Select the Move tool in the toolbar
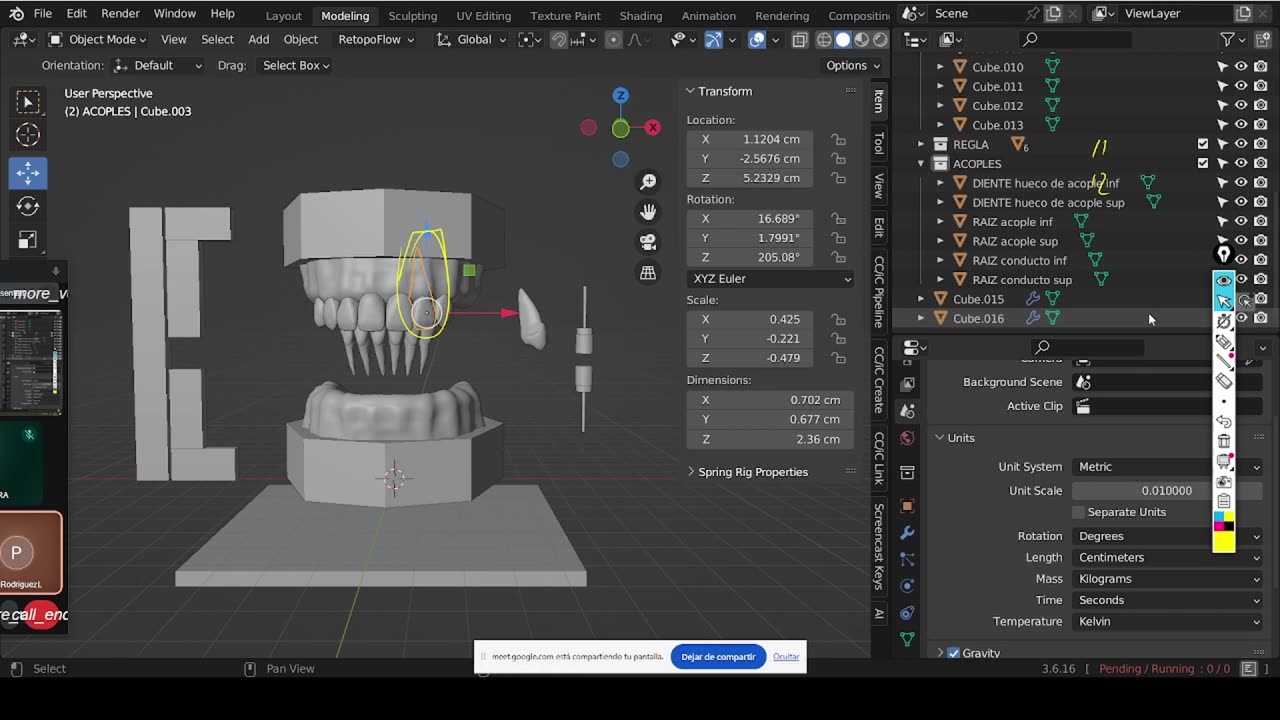The width and height of the screenshot is (1280, 720). pos(28,172)
